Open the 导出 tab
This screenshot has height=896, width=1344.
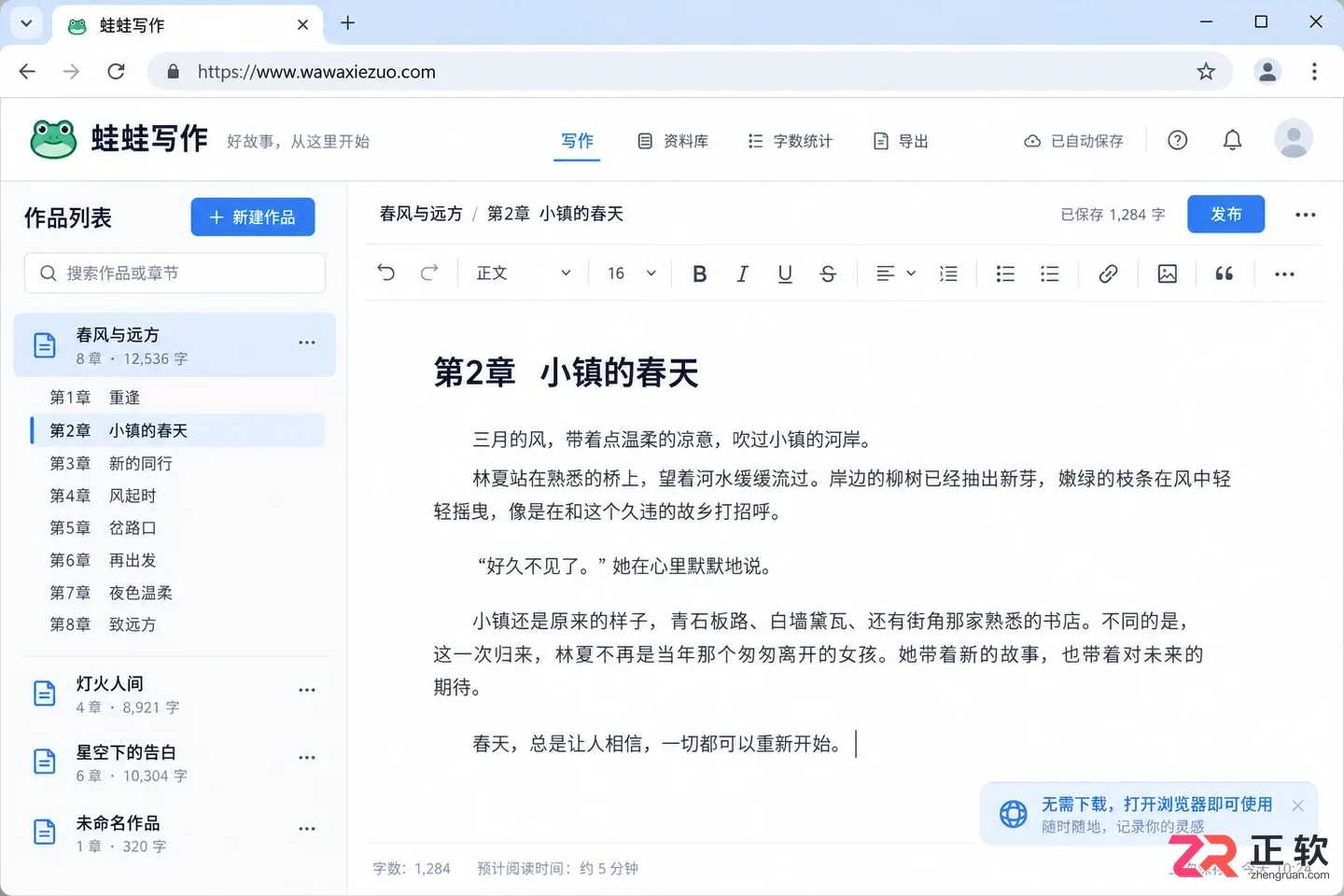click(901, 141)
